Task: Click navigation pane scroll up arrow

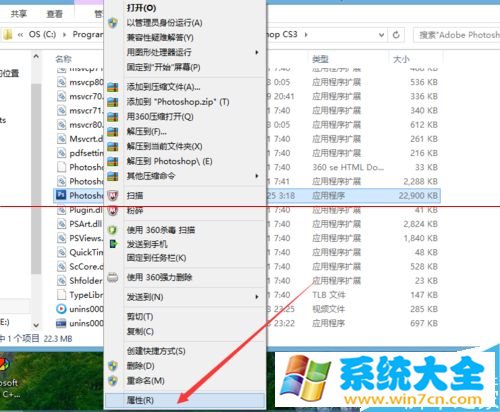Action: [36, 57]
